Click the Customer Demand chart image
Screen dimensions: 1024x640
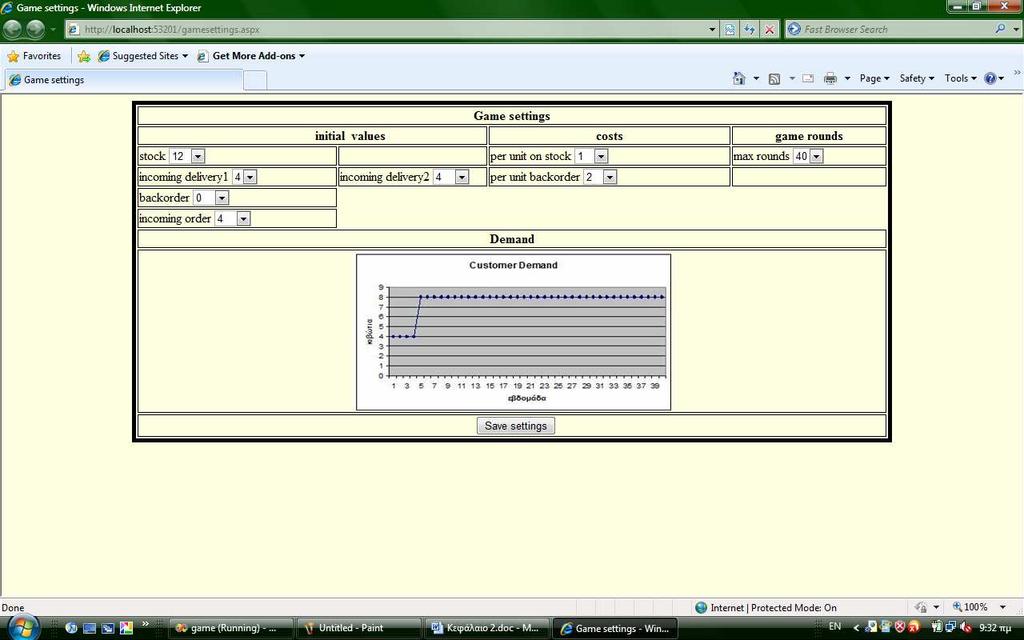click(x=513, y=332)
